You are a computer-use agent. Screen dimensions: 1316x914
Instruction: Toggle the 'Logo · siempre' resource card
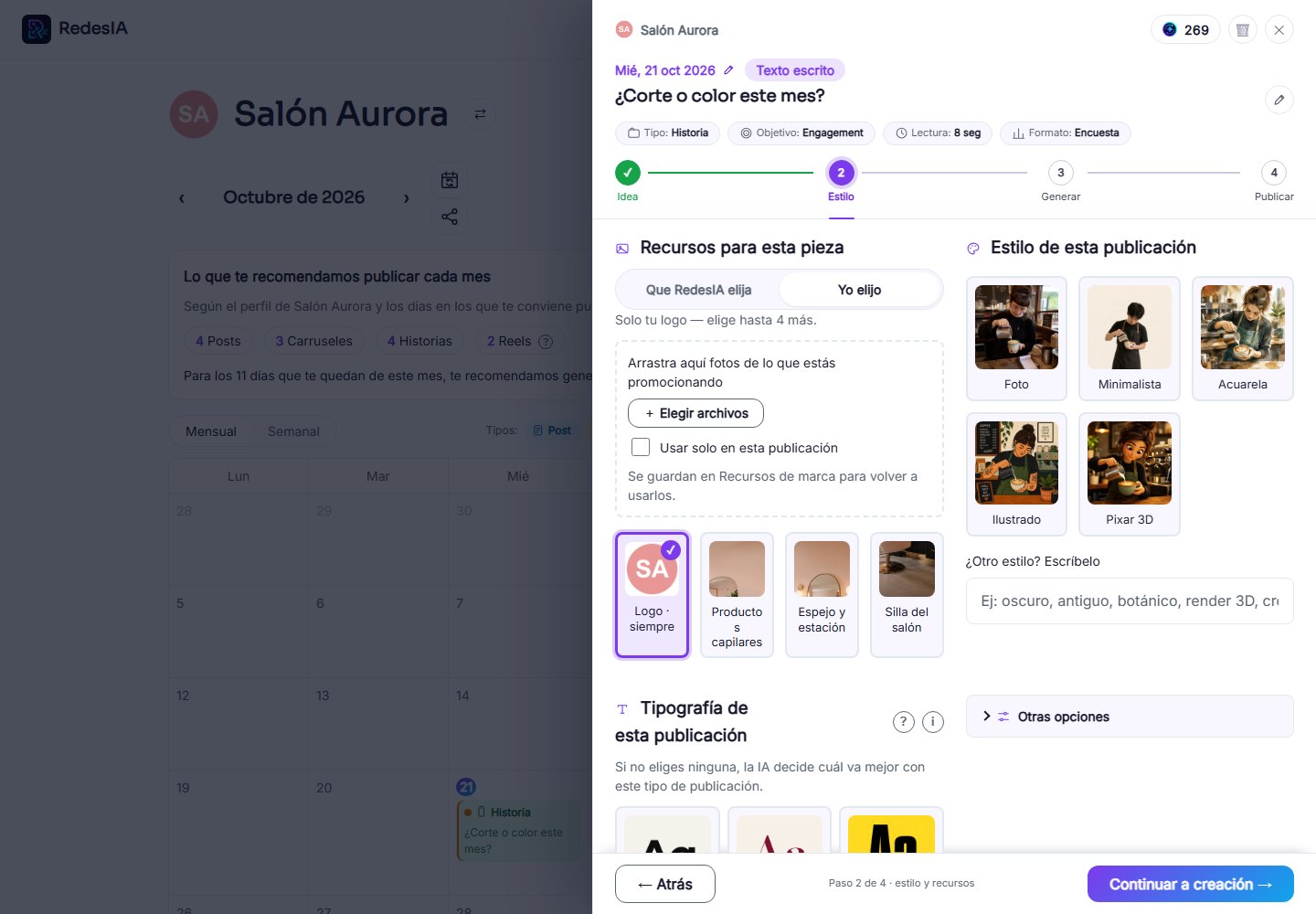[x=652, y=595]
